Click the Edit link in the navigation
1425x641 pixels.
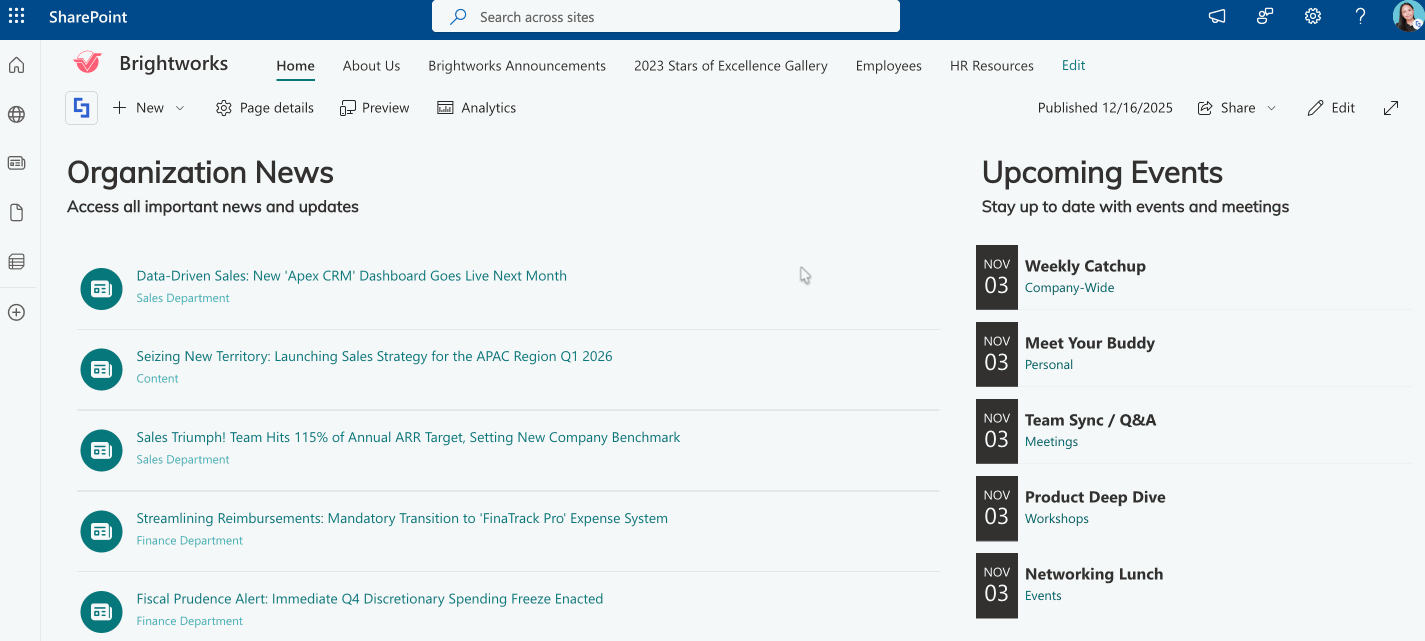point(1073,65)
